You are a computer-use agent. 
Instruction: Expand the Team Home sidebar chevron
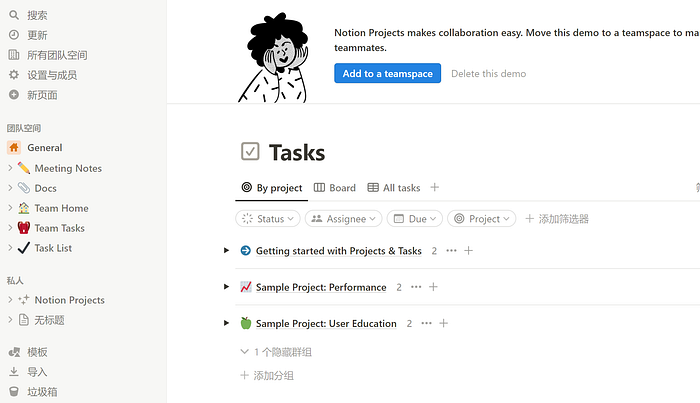point(10,208)
